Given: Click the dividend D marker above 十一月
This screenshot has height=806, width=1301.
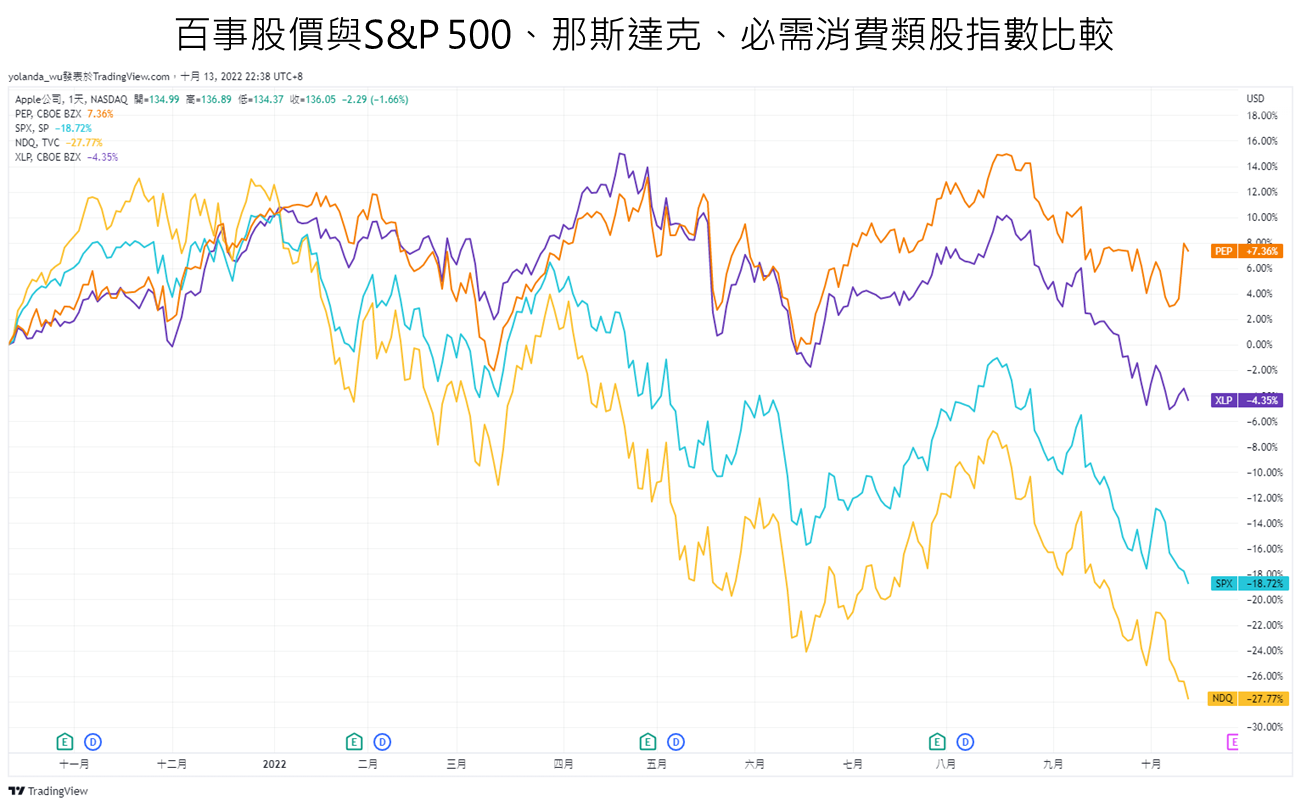Looking at the screenshot, I should click(x=93, y=741).
